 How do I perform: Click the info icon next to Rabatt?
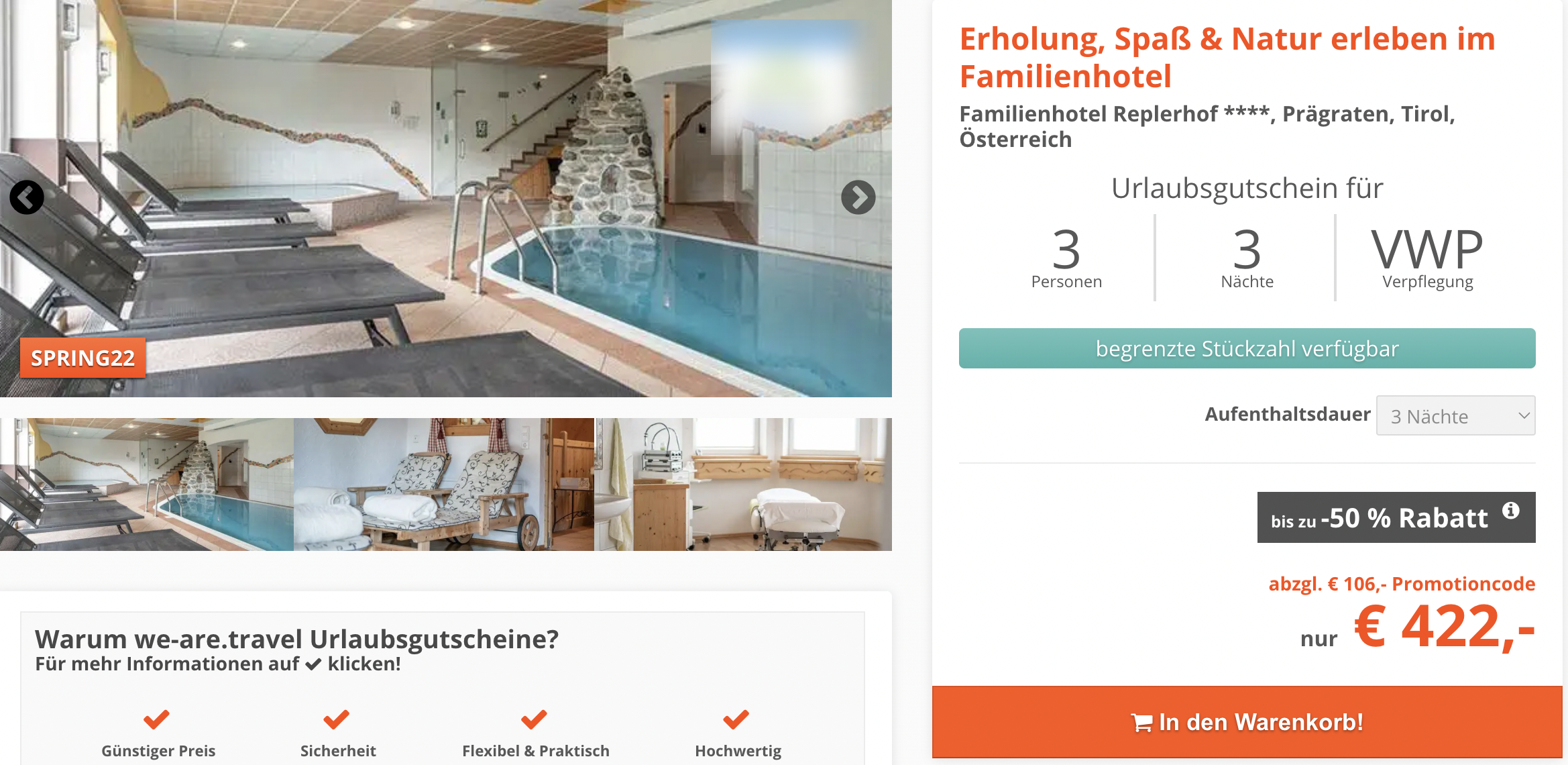point(1510,511)
